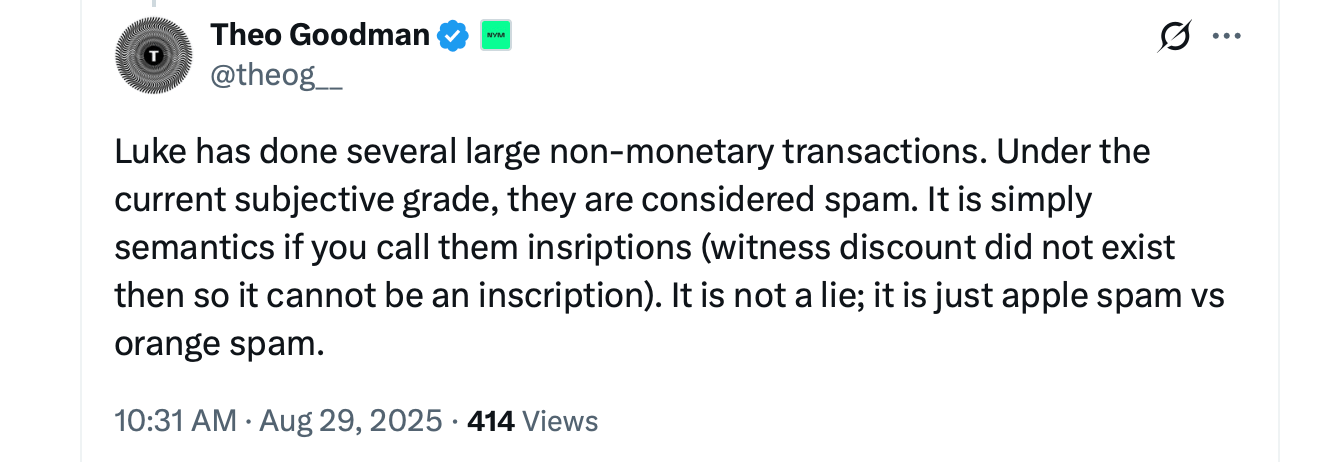Click the green NYM affiliation badge
Image resolution: width=1340 pixels, height=462 pixels.
(x=496, y=36)
